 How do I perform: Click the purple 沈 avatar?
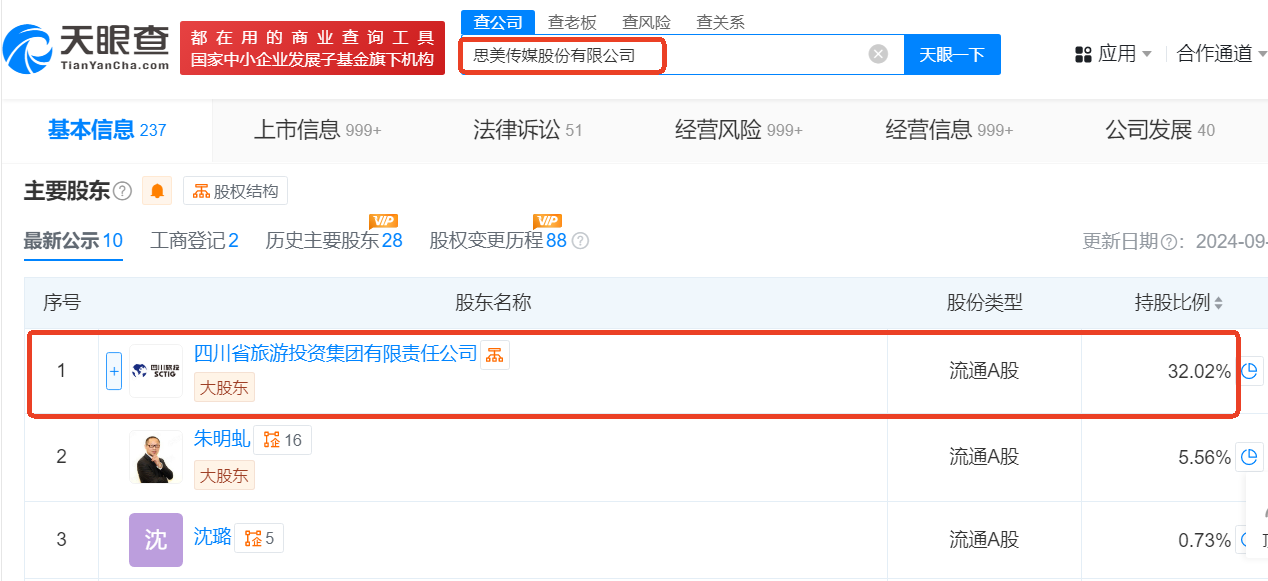pyautogui.click(x=155, y=540)
